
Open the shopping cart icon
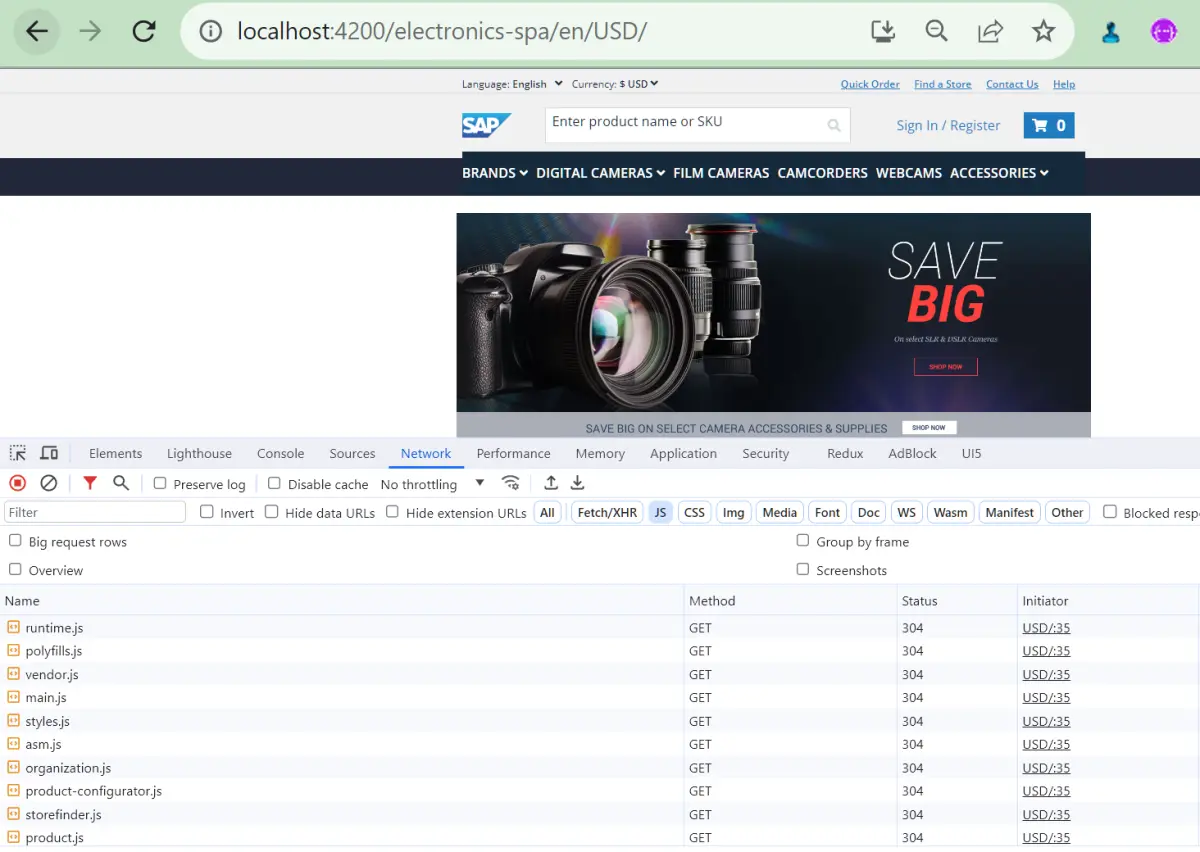1049,125
